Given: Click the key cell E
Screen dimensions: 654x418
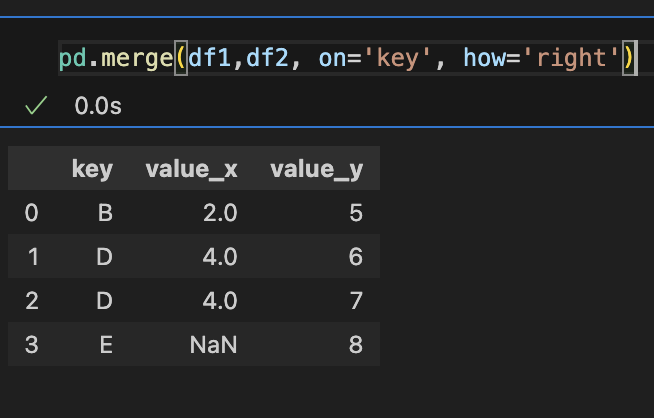Looking at the screenshot, I should click(x=106, y=345).
